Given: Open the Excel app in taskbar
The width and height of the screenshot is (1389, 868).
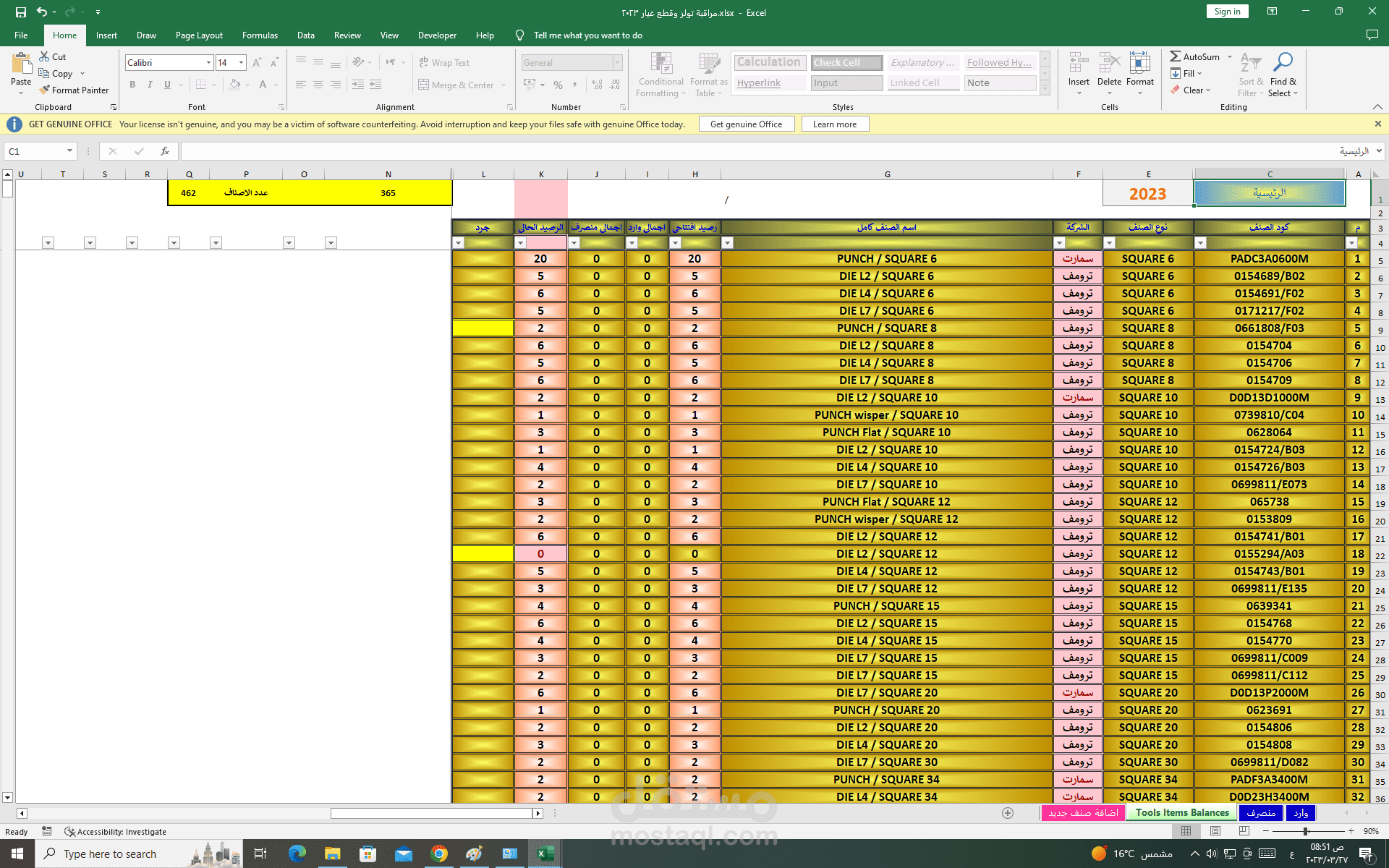Looking at the screenshot, I should [545, 854].
